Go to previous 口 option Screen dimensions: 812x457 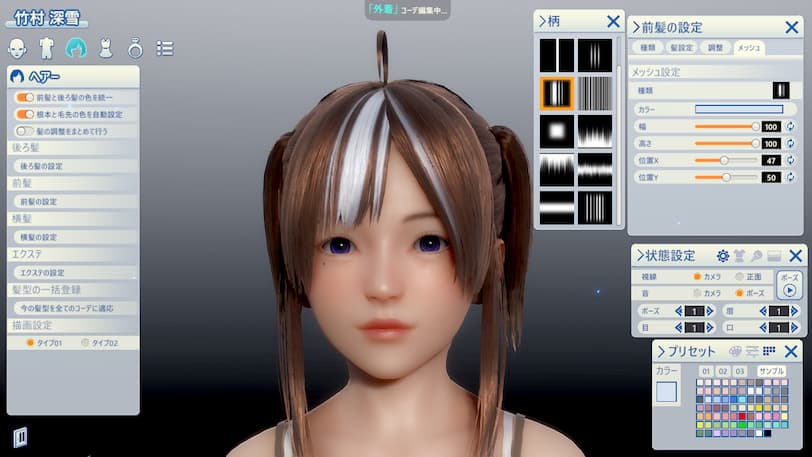763,327
